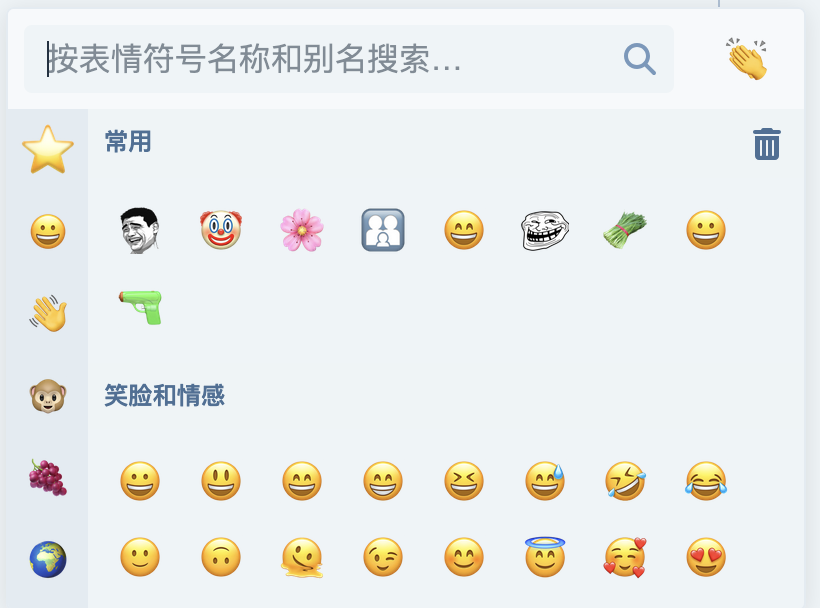Choose the troll face custom emoji

(x=544, y=231)
